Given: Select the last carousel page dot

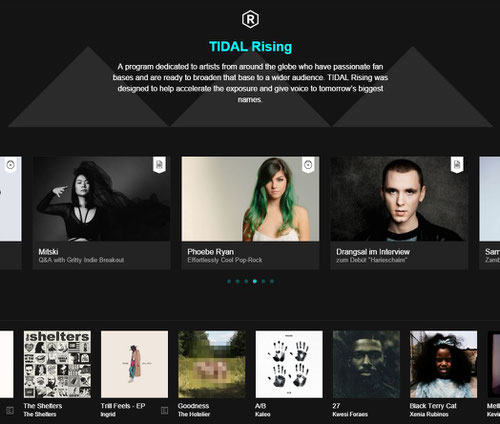Looking at the screenshot, I should [x=272, y=281].
